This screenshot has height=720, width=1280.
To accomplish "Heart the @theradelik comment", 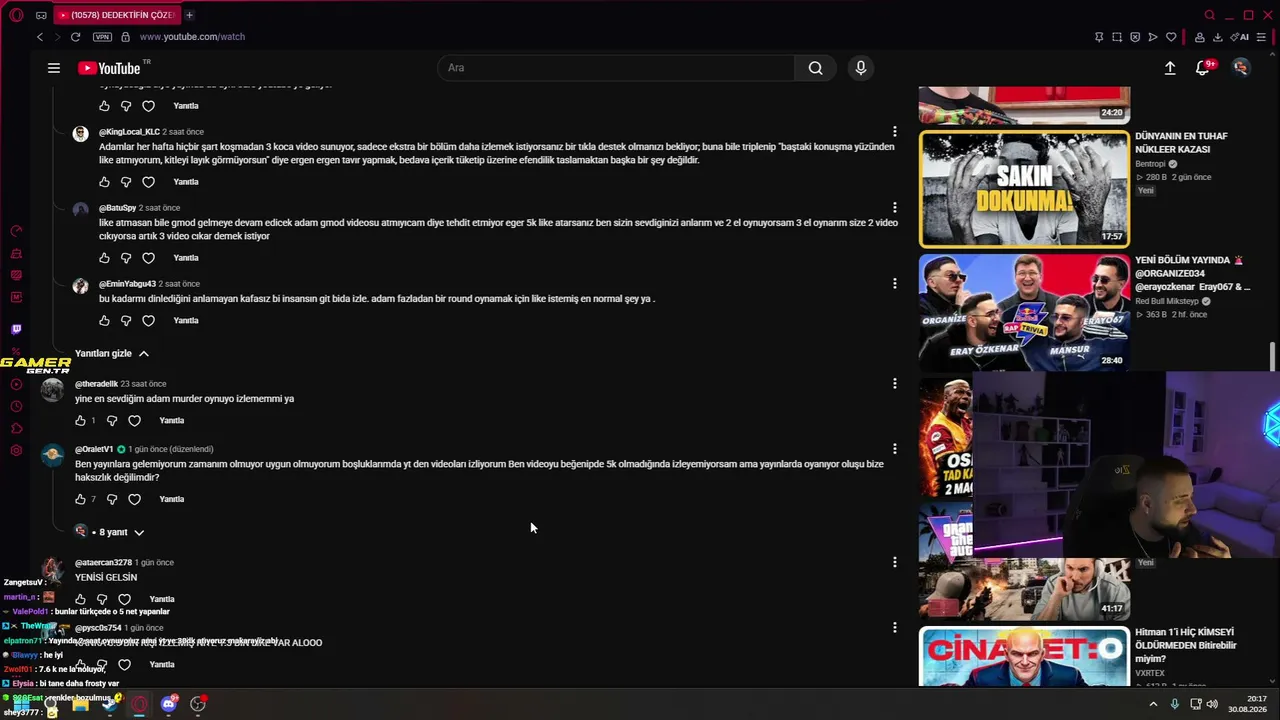I will [134, 421].
